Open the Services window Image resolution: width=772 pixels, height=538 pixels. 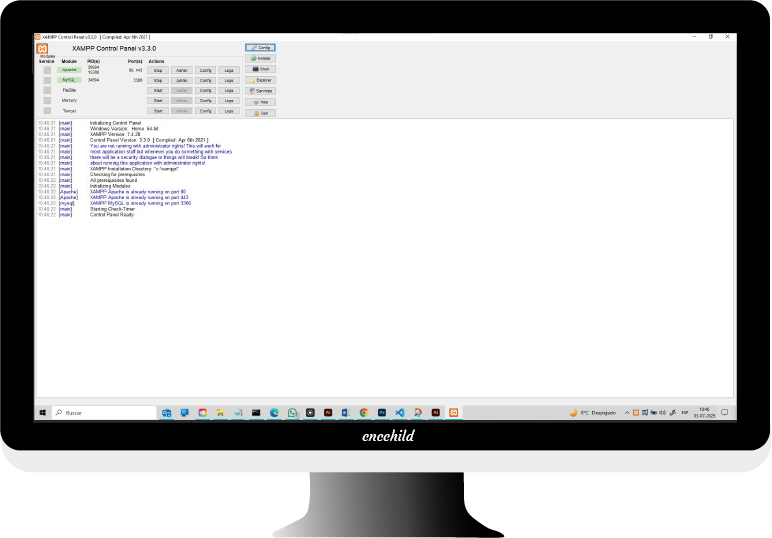(x=260, y=91)
